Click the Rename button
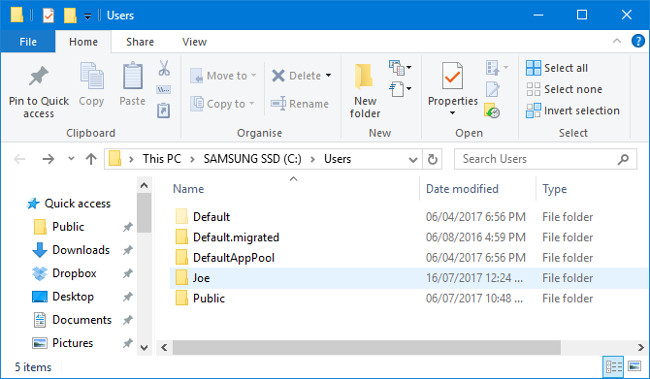Screen dimensions: 650x379 point(299,103)
